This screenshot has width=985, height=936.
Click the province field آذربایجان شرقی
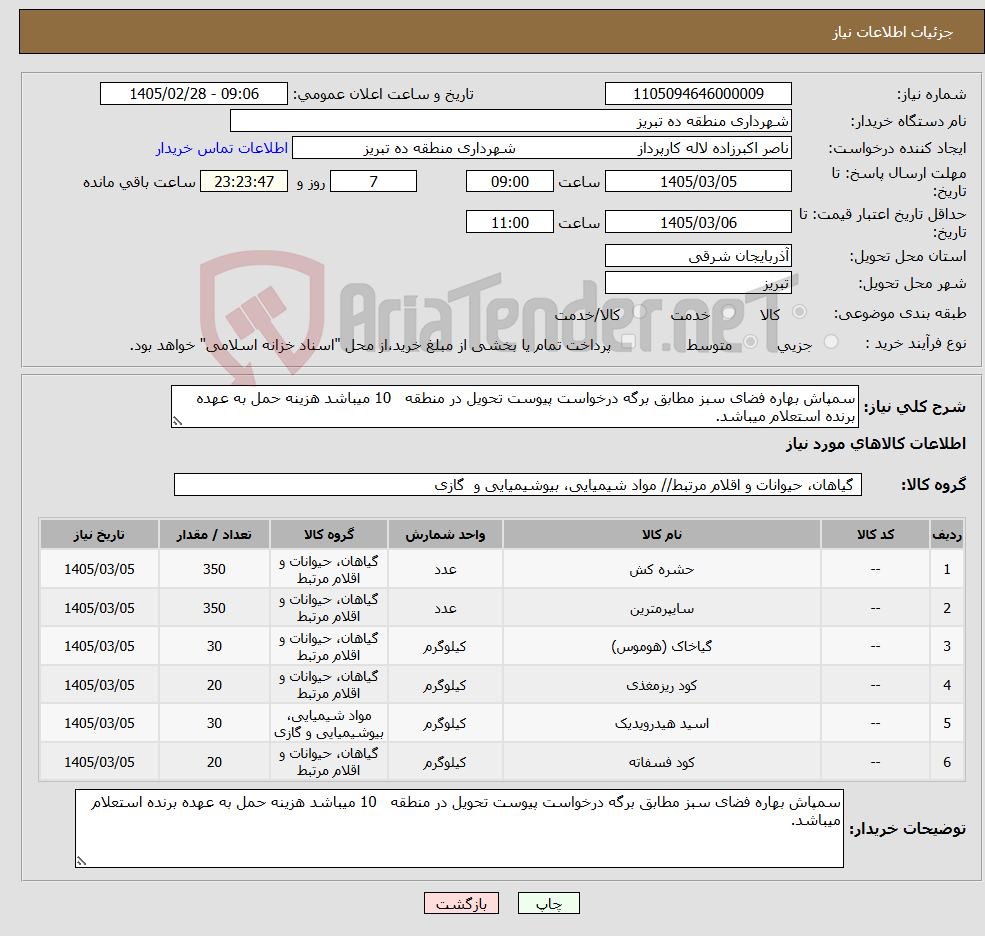click(698, 256)
